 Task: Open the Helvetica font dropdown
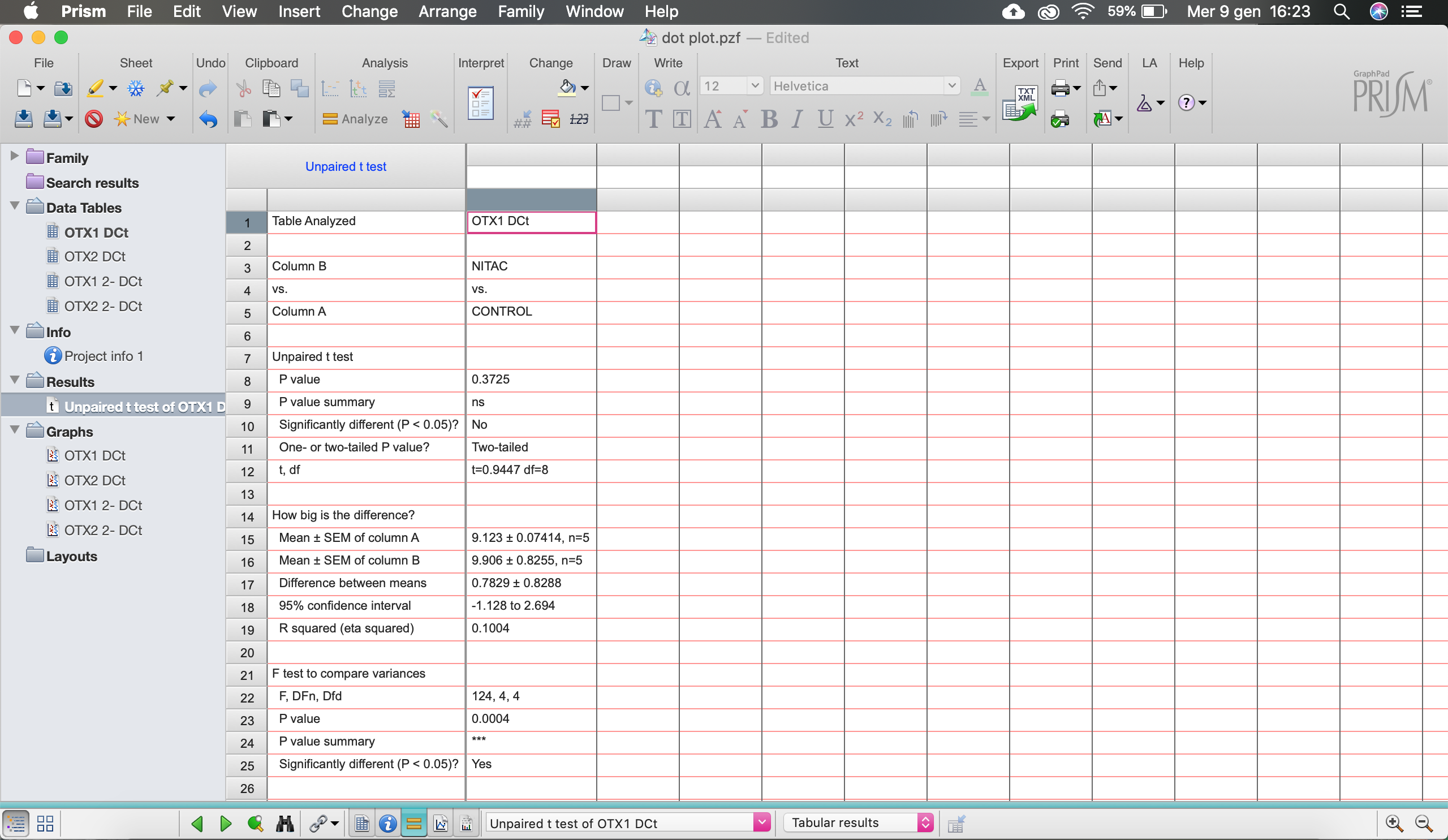tap(951, 86)
